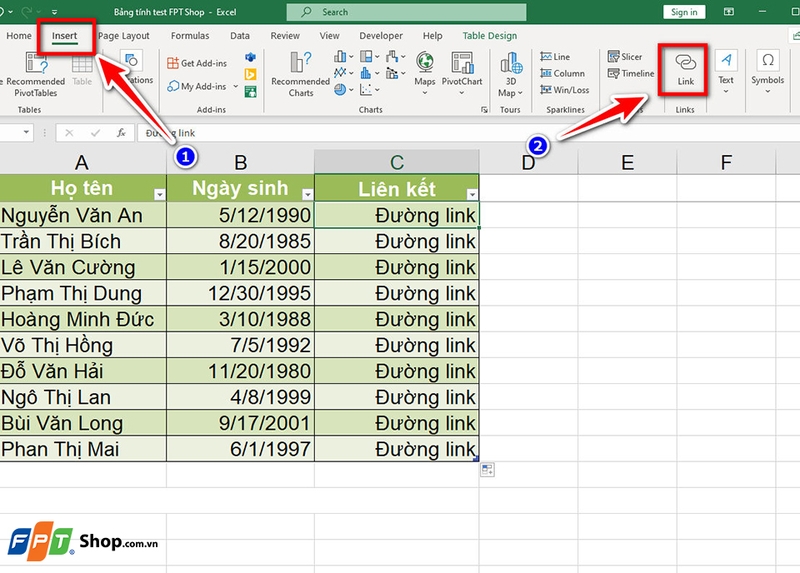The width and height of the screenshot is (800, 573).
Task: Switch to the Formulas tab
Action: point(190,36)
